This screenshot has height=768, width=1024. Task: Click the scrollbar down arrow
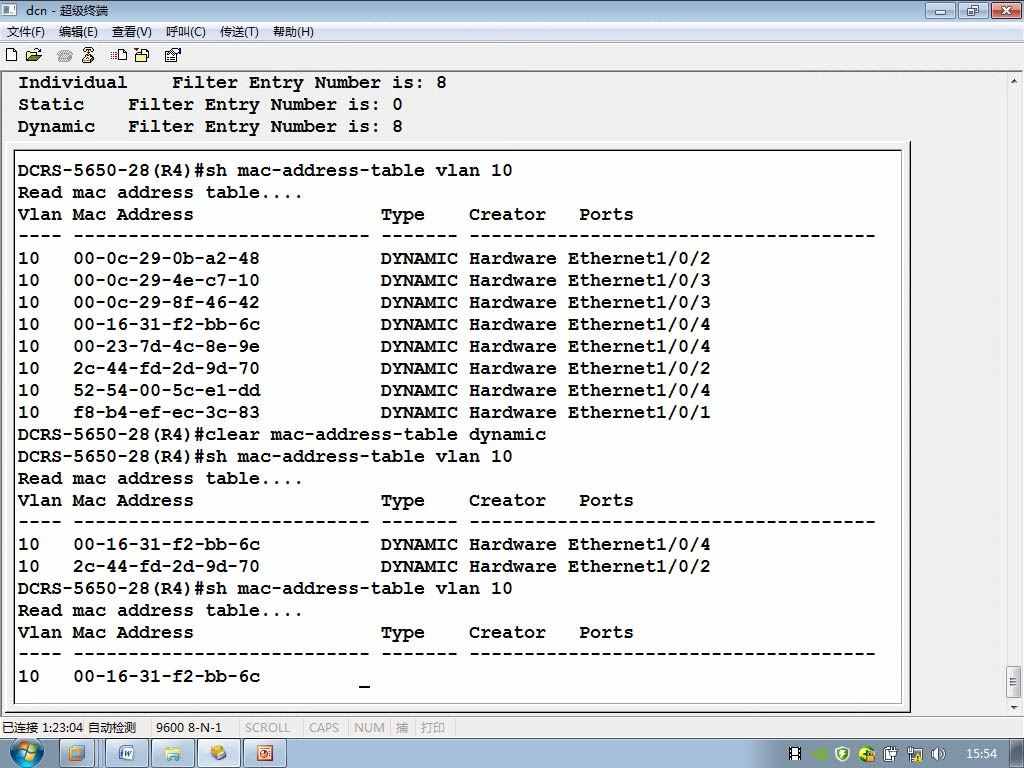pyautogui.click(x=1014, y=707)
